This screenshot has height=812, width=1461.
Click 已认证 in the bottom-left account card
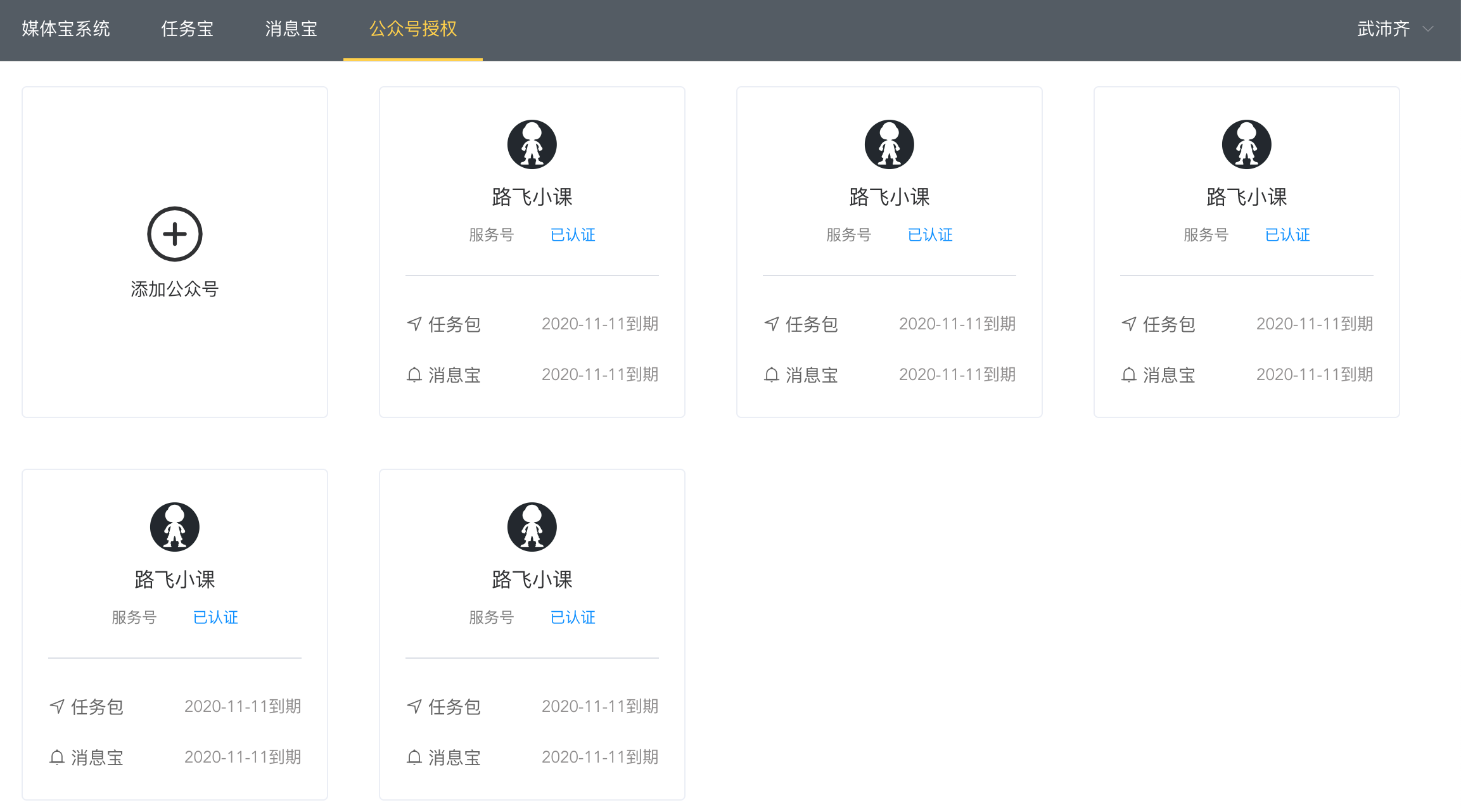pyautogui.click(x=215, y=618)
